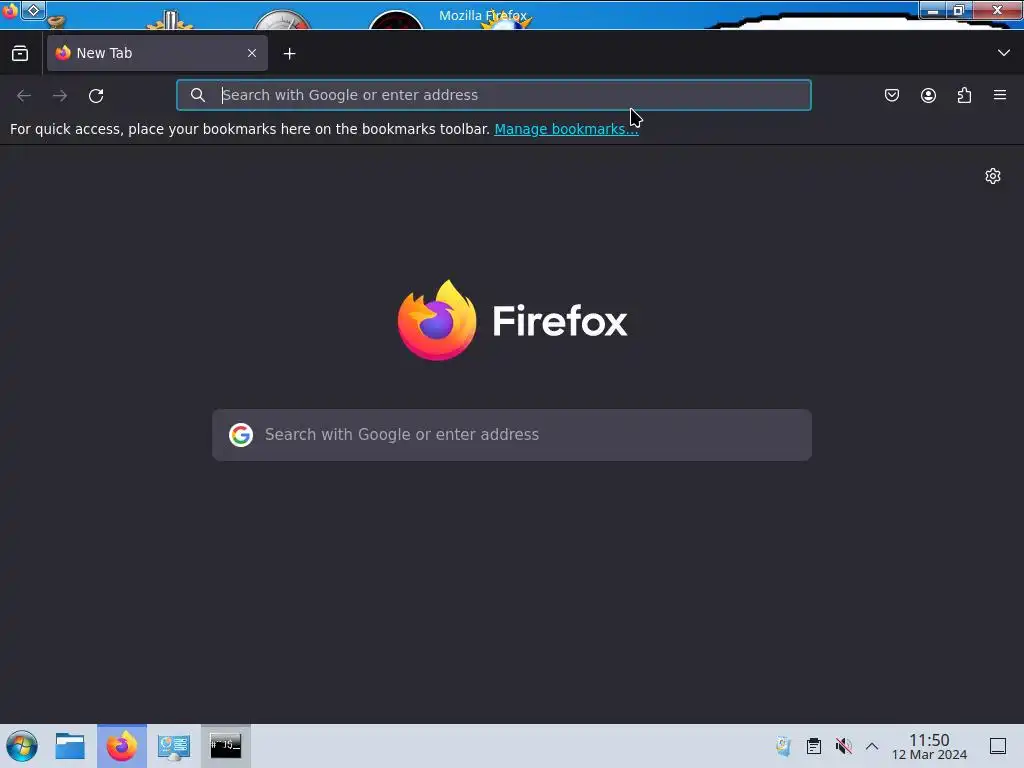
Task: Open new tab personalize gear icon
Action: click(993, 176)
